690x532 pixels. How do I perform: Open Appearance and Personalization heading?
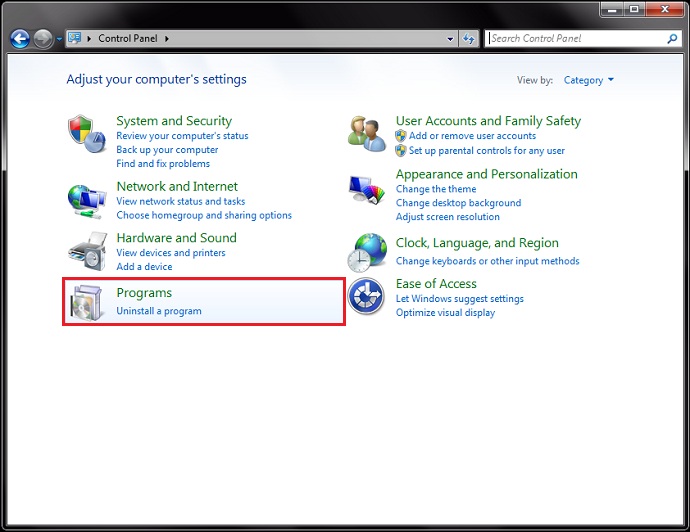(486, 174)
